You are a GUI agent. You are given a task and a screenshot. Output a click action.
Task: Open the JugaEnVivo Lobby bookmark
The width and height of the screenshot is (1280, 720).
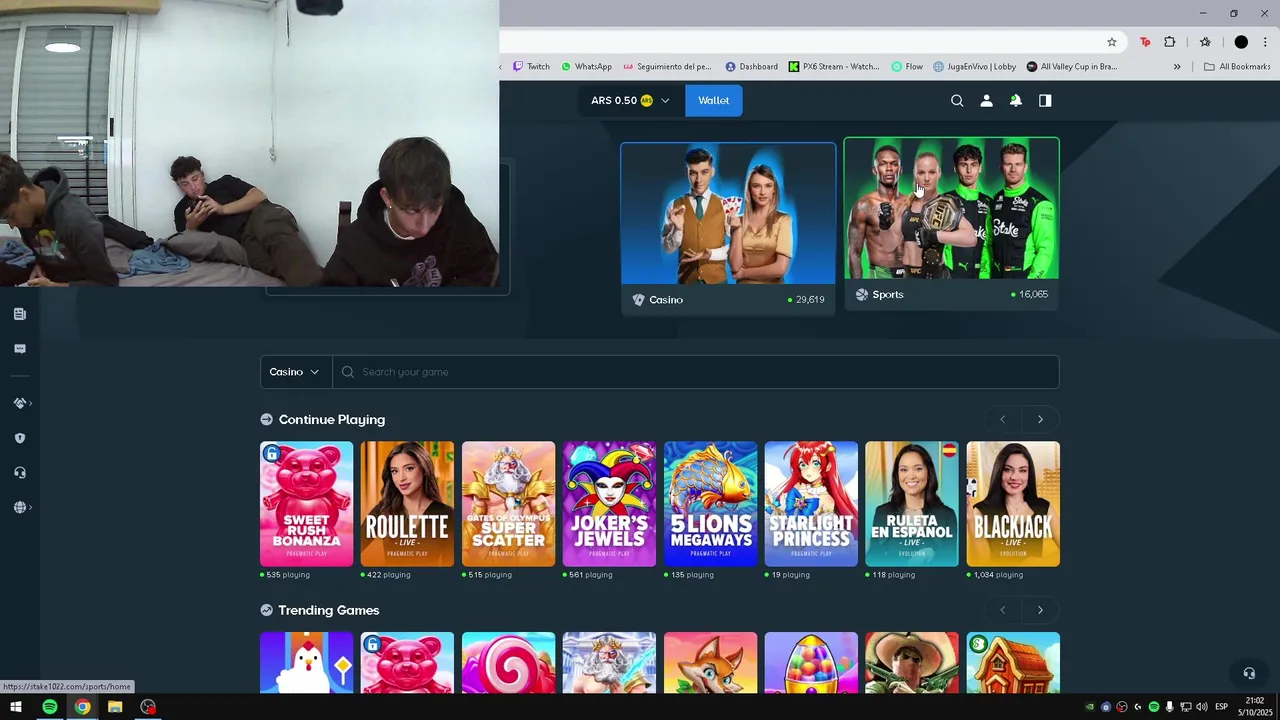coord(974,67)
